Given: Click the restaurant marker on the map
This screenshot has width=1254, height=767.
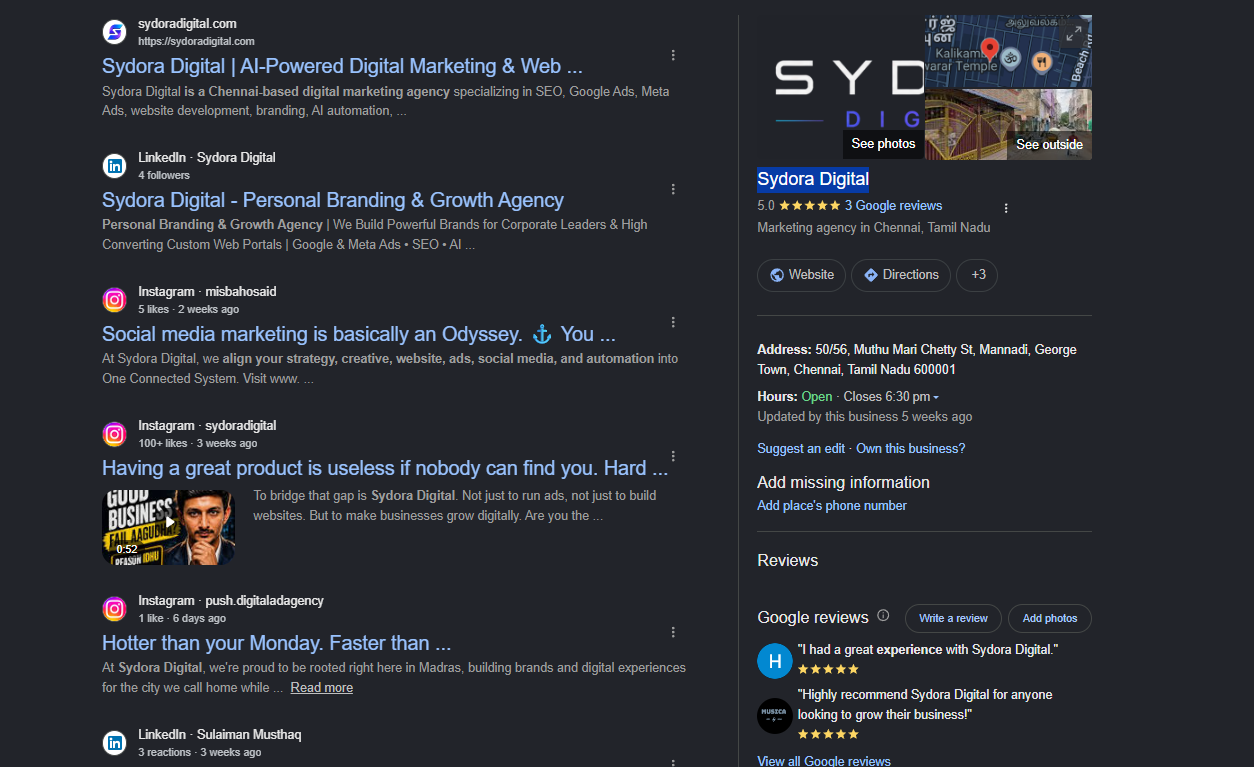Looking at the screenshot, I should (1041, 61).
